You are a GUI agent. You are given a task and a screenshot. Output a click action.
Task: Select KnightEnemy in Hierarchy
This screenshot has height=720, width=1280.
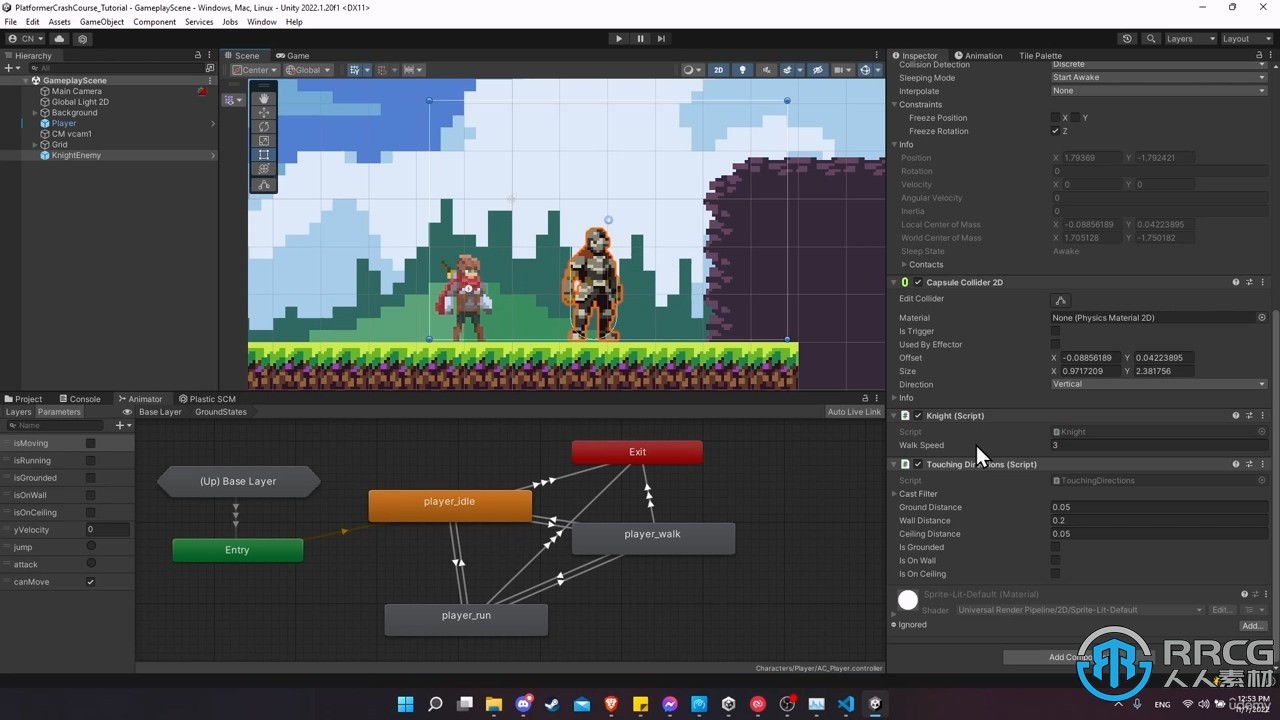pos(76,155)
